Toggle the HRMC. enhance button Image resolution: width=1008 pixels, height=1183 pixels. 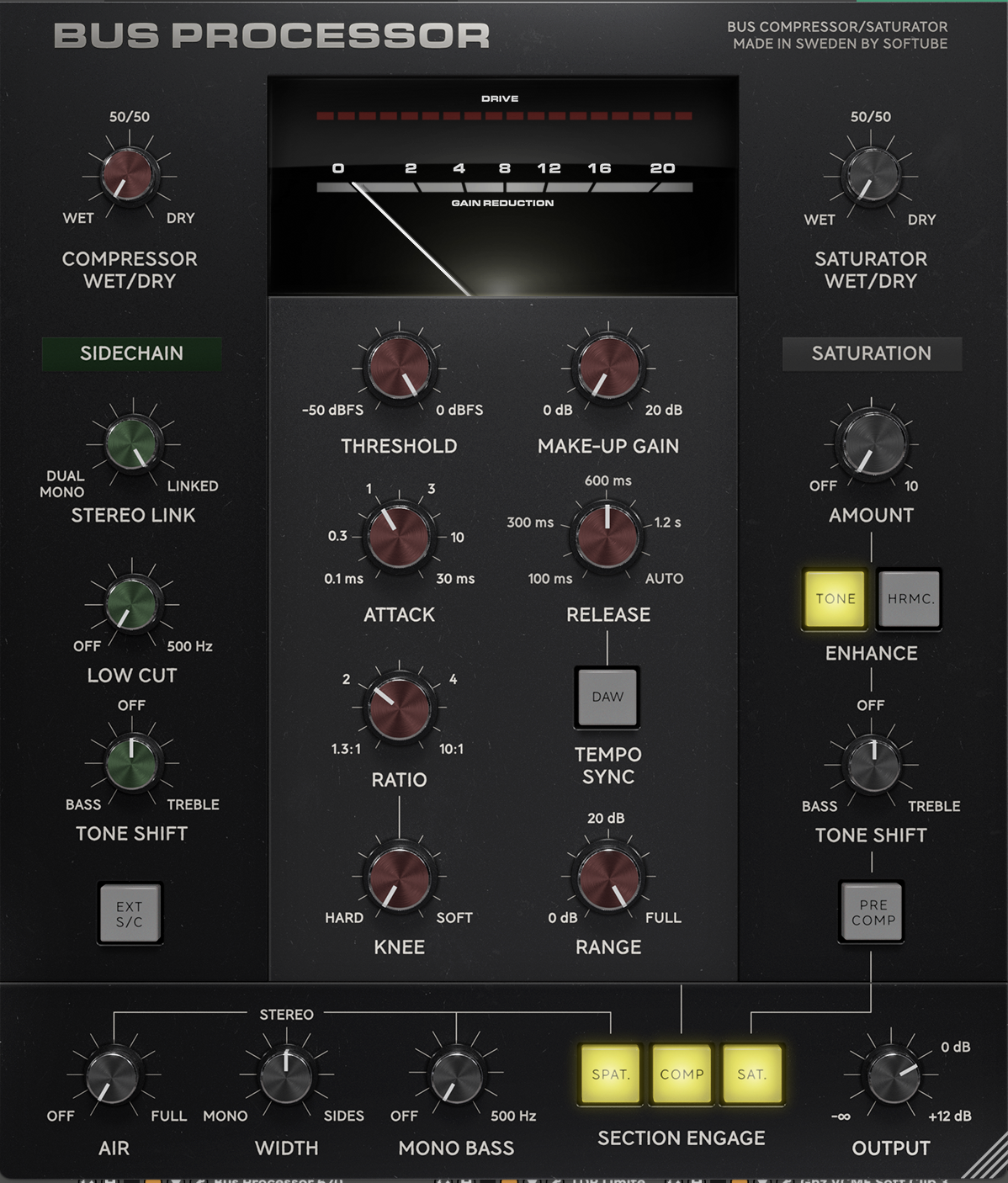tap(910, 599)
